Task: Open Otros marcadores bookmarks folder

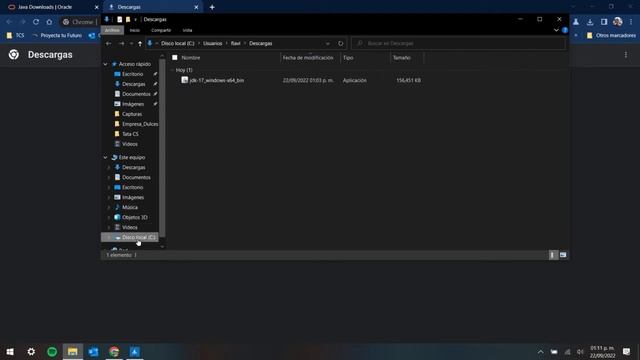Action: (x=611, y=36)
